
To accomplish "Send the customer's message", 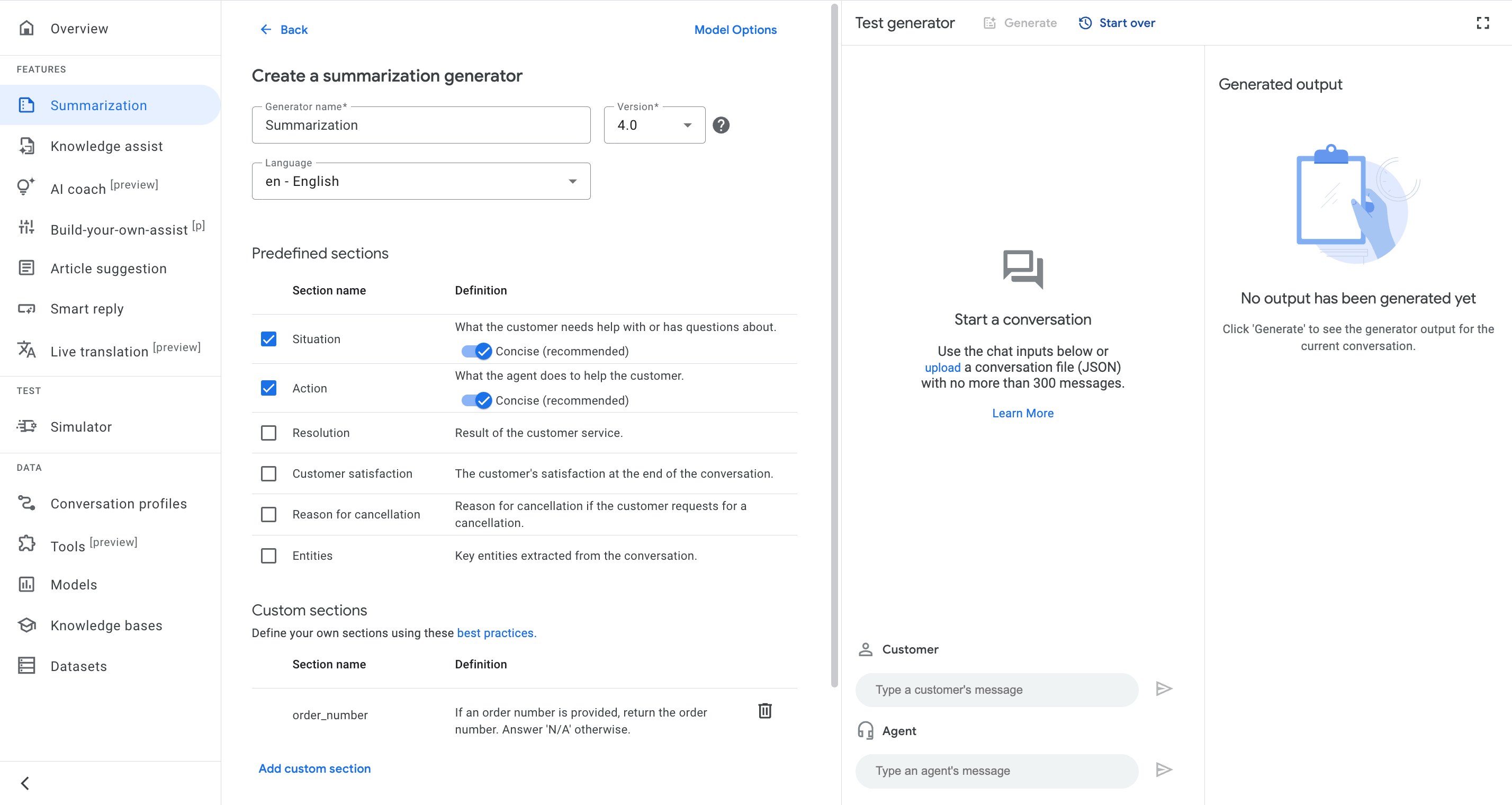I will click(x=1163, y=688).
